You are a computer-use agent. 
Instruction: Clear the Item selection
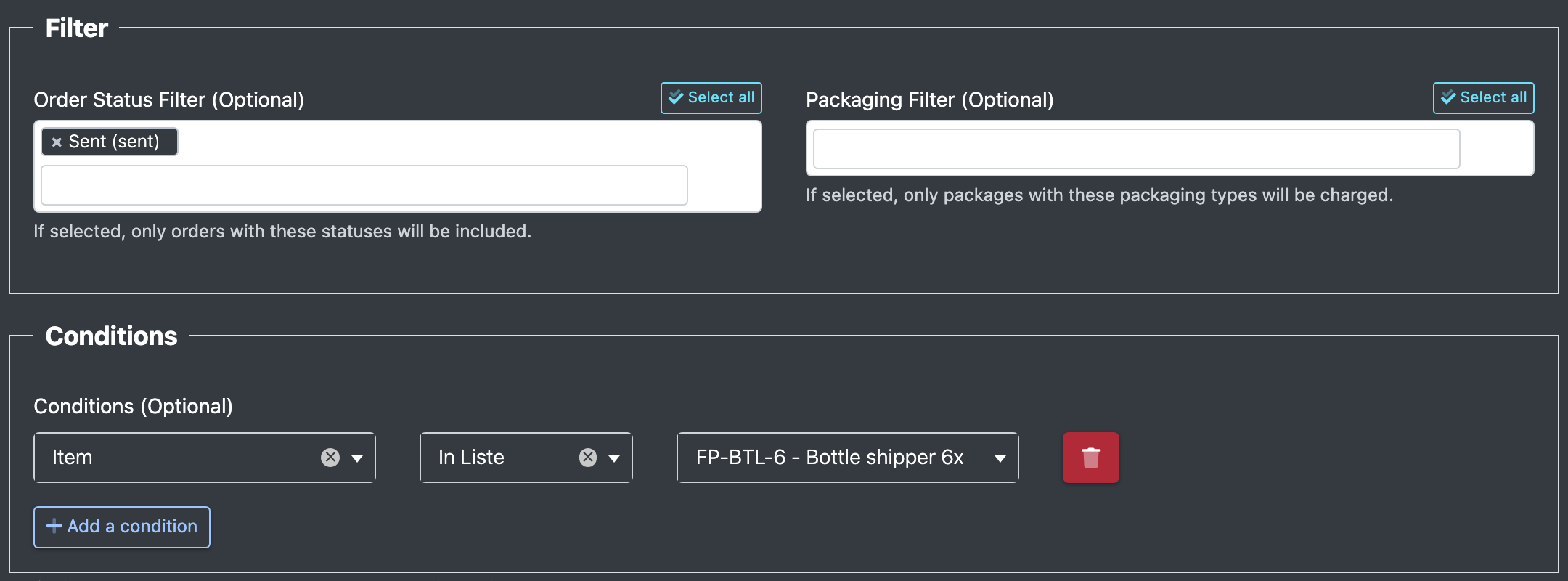click(x=330, y=458)
